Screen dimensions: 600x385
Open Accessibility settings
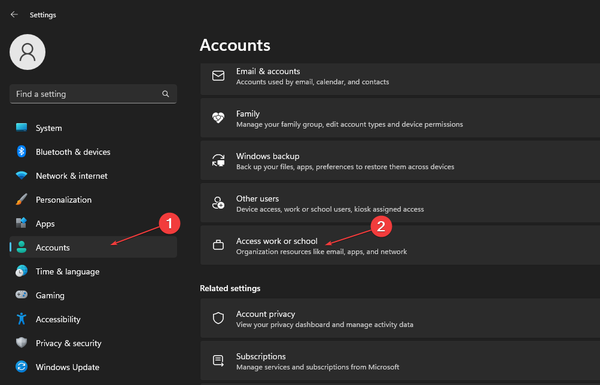tap(93, 319)
